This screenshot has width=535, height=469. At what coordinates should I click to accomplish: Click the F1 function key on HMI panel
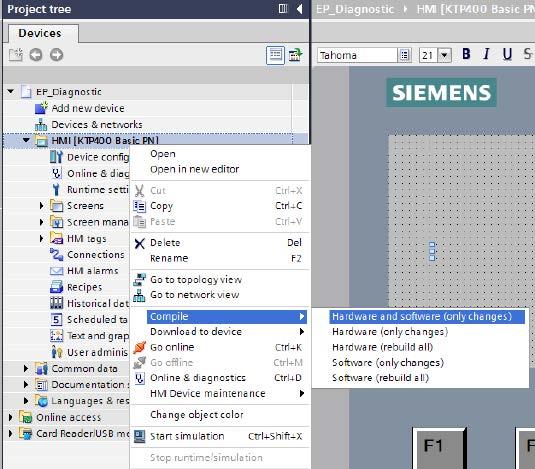pyautogui.click(x=438, y=448)
